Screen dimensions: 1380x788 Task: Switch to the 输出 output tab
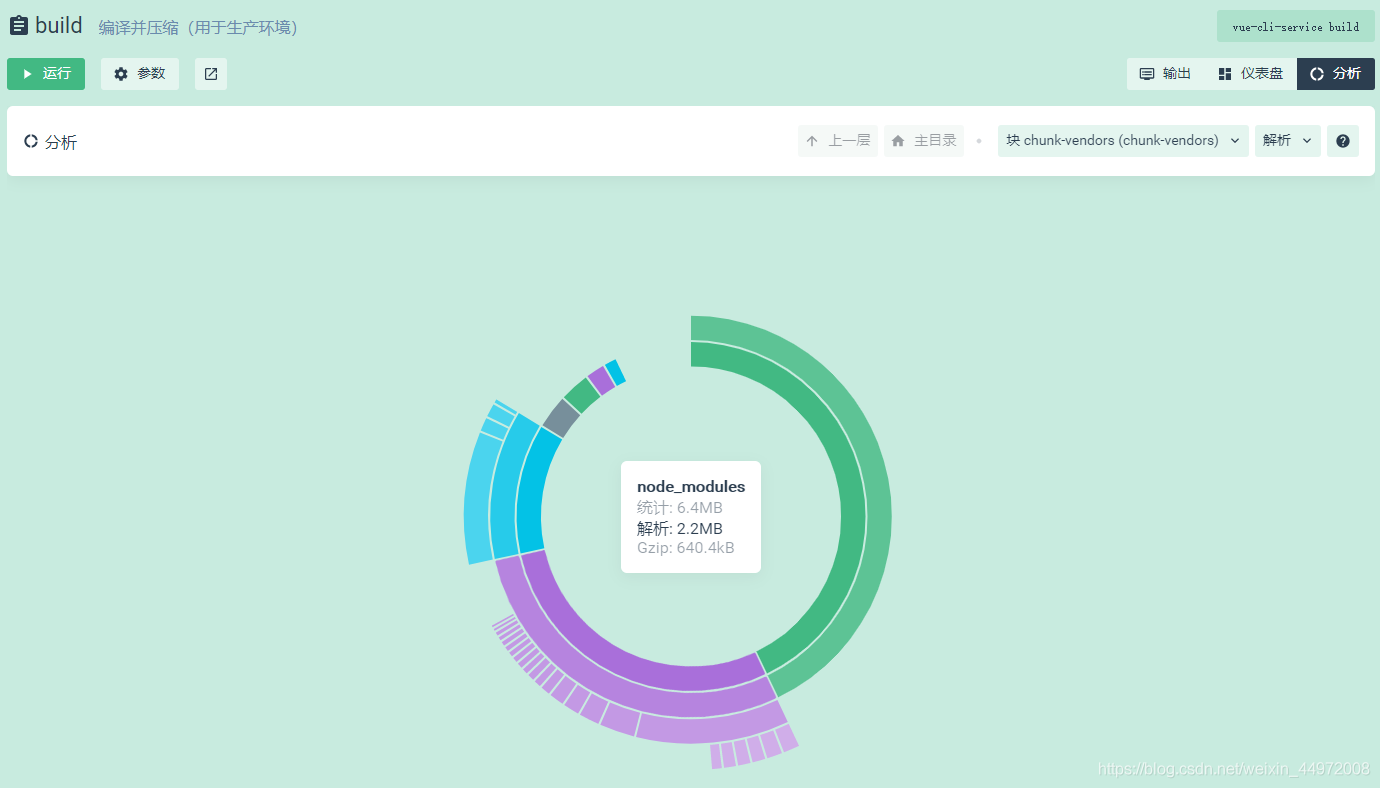1166,74
